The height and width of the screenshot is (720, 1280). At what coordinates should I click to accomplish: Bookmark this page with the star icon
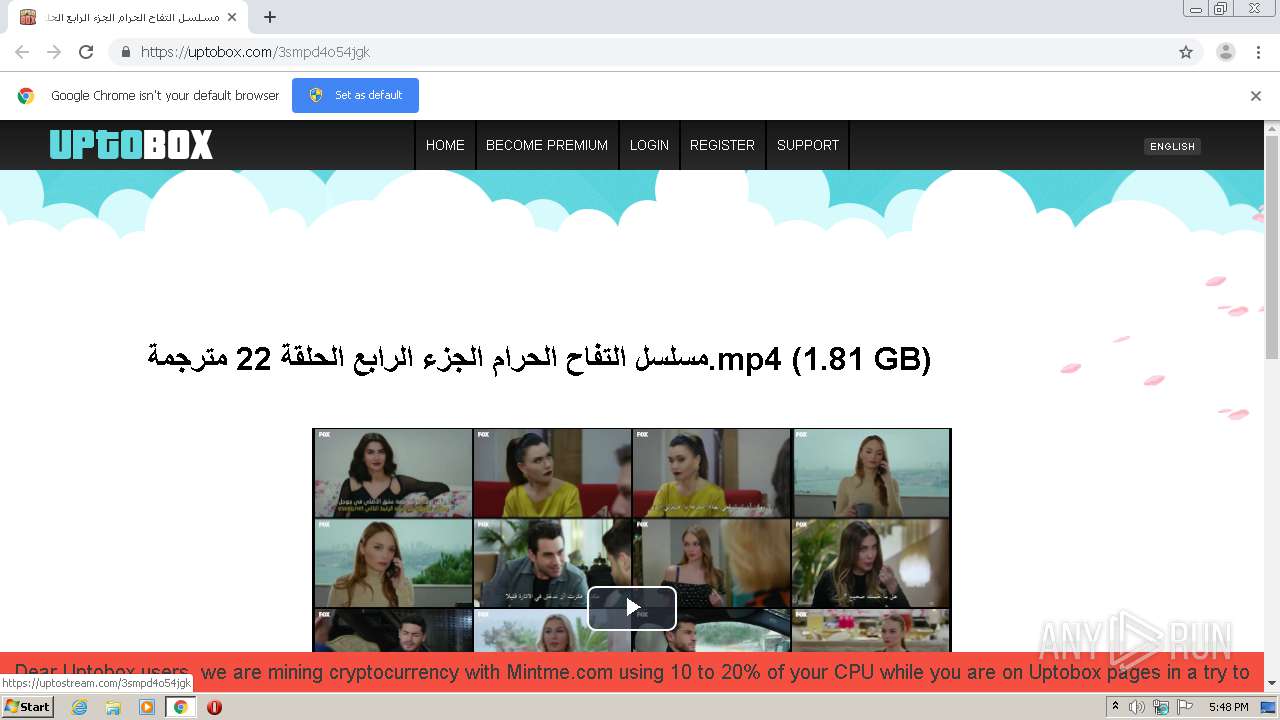point(1186,52)
